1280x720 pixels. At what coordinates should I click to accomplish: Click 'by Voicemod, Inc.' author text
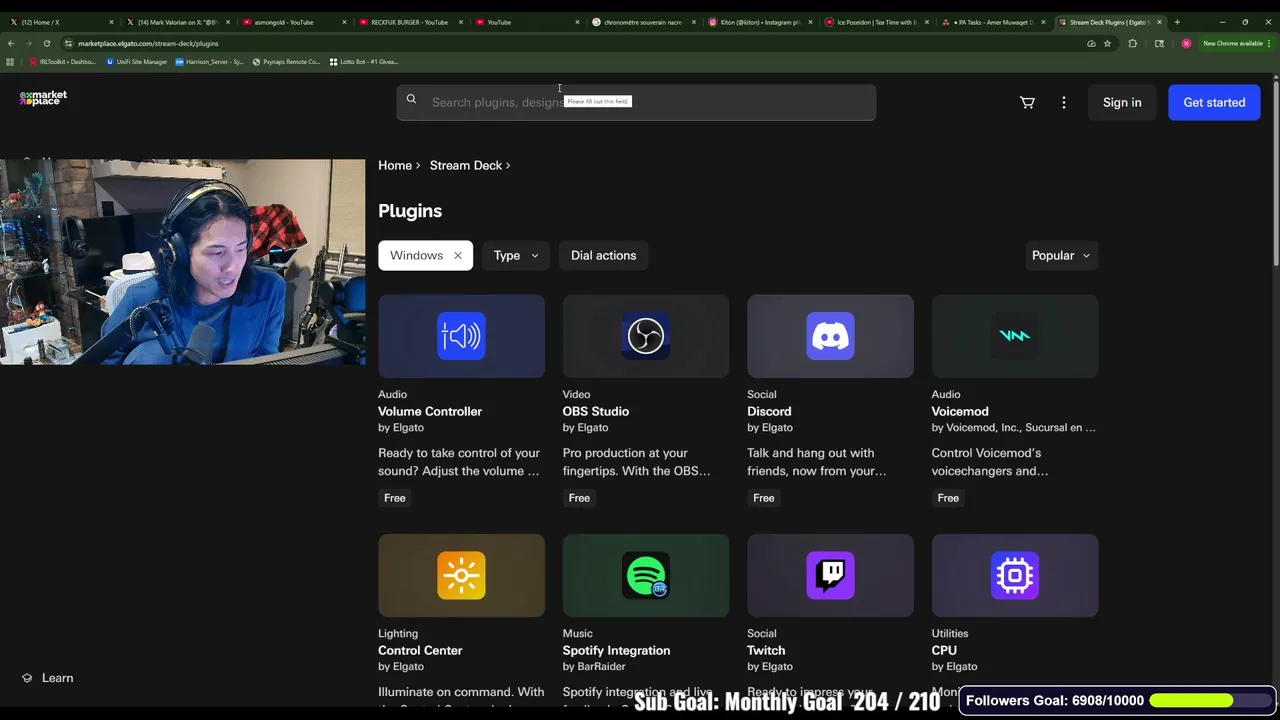pyautogui.click(x=1014, y=427)
